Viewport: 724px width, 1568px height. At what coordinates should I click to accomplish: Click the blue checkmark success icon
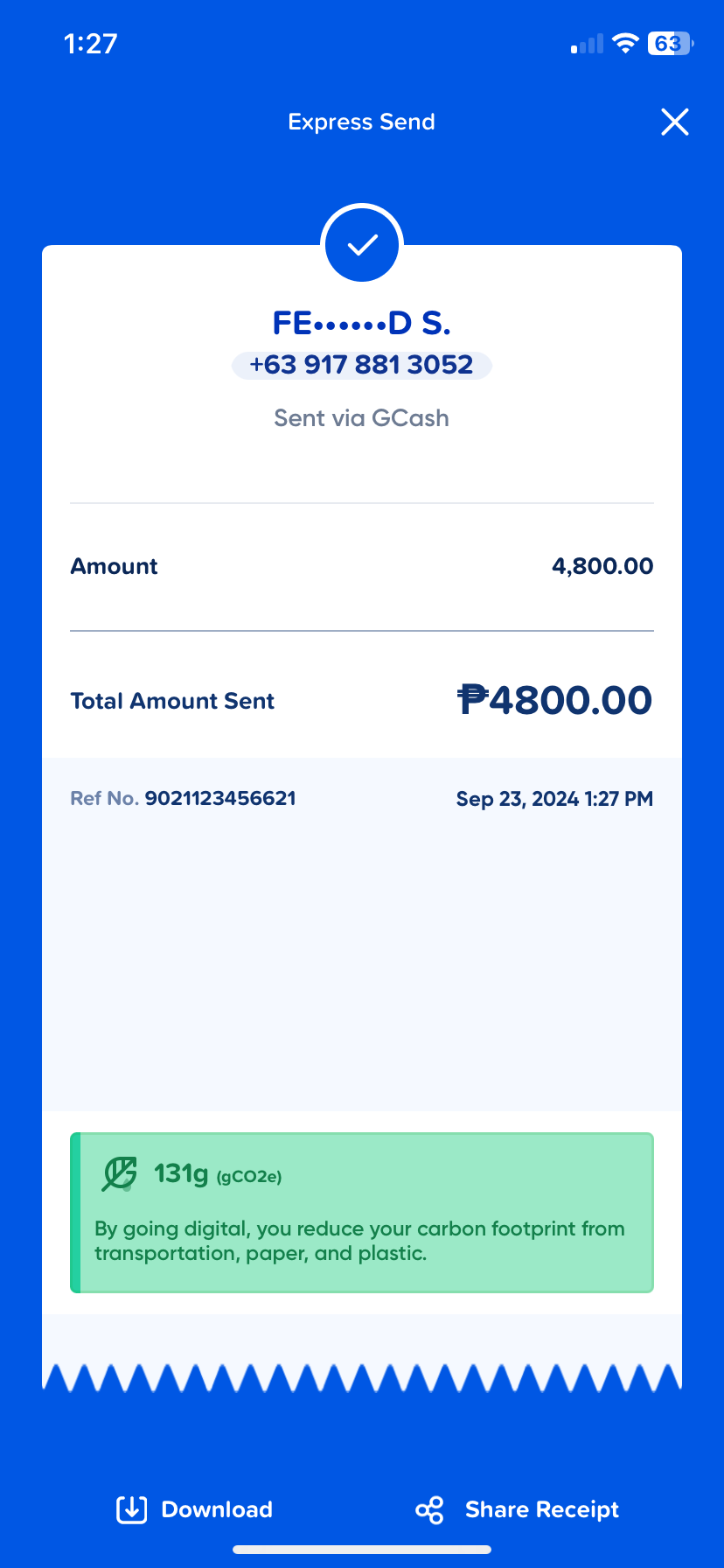(x=362, y=245)
